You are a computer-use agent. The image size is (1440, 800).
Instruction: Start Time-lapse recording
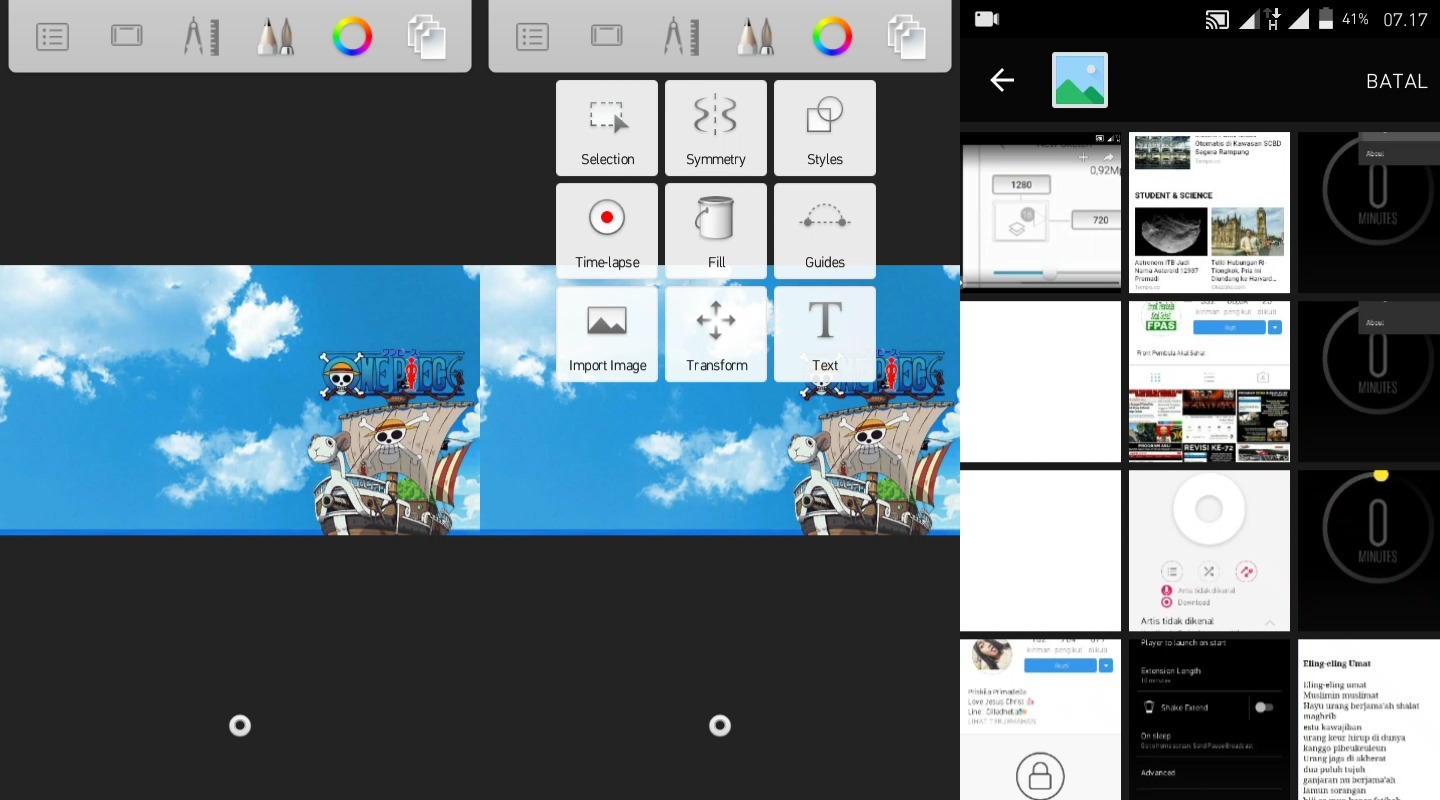[607, 231]
